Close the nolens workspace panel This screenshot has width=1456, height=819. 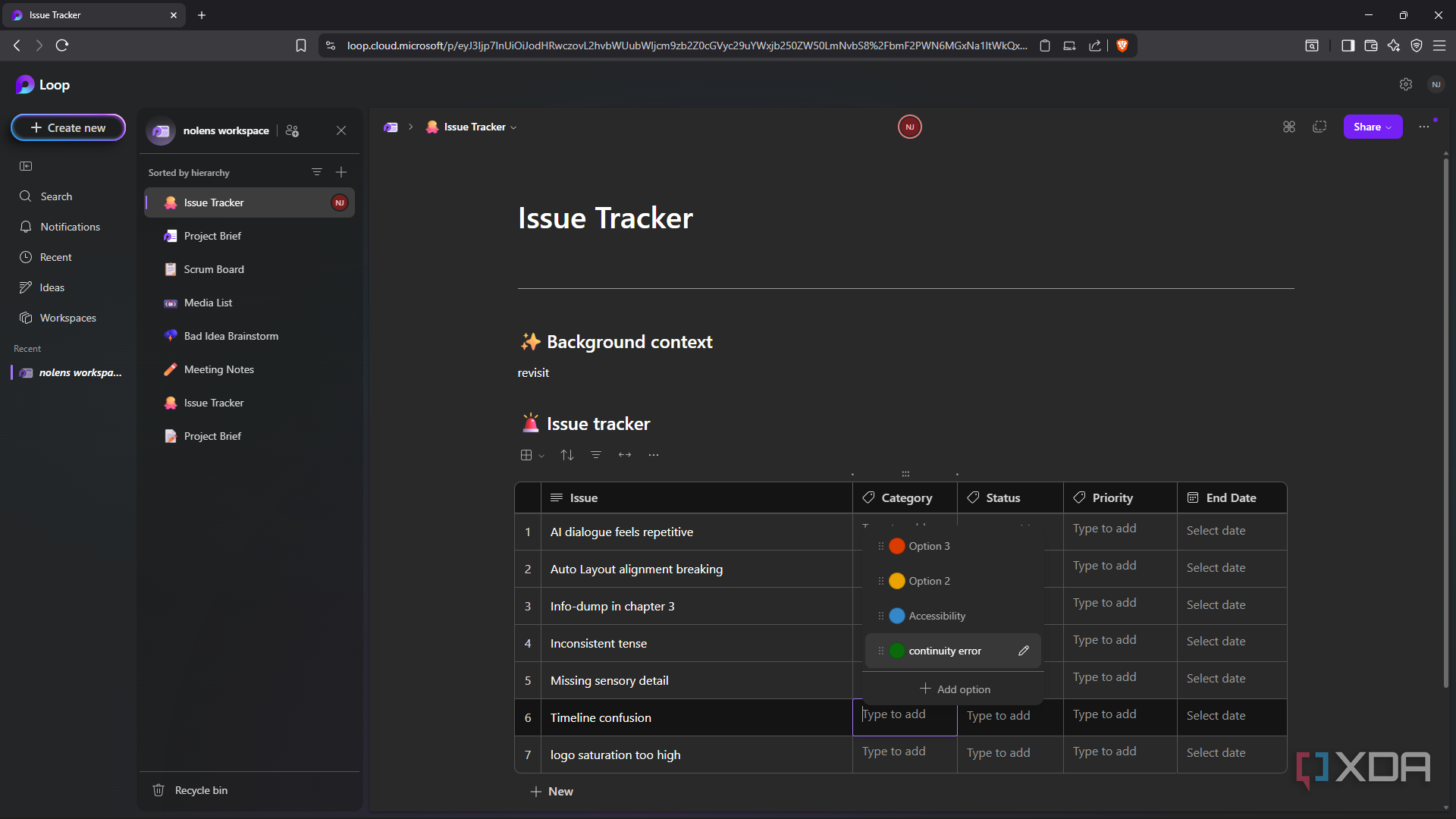341,130
